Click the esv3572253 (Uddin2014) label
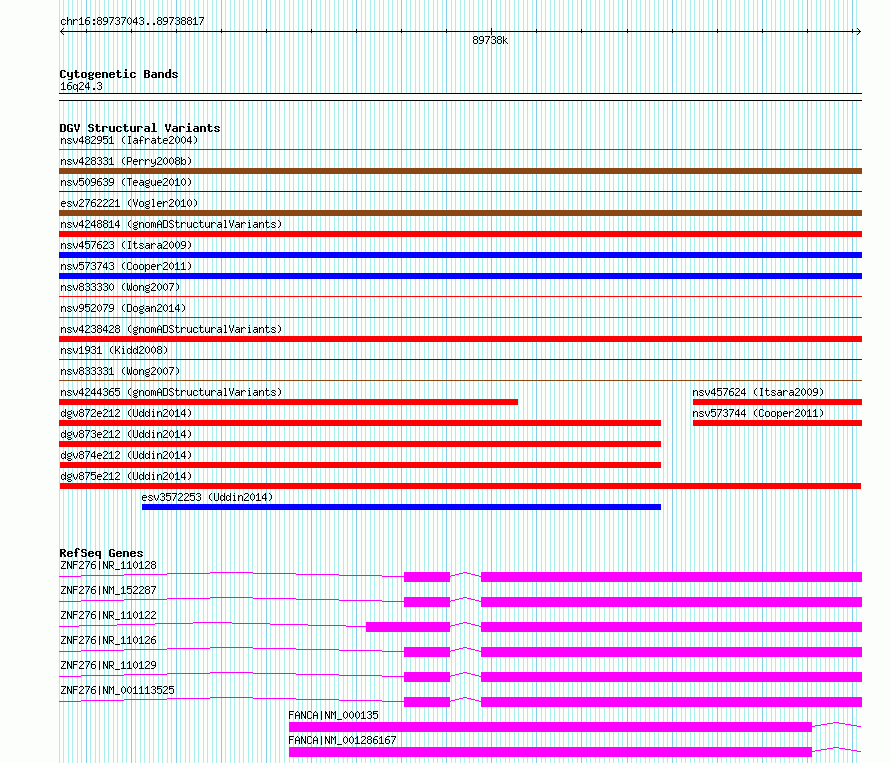Image resolution: width=890 pixels, height=763 pixels. click(x=207, y=497)
